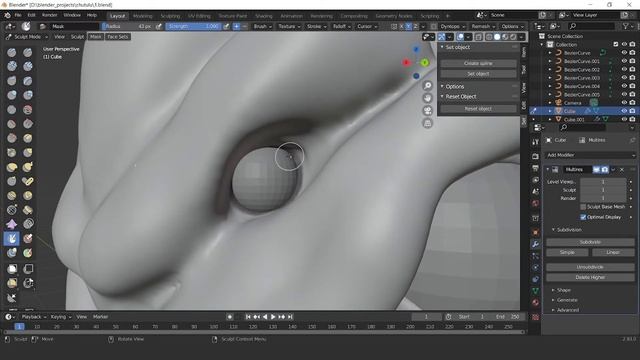Click the pan view hand icon
Viewport: 640px width, 360px height.
(427, 98)
